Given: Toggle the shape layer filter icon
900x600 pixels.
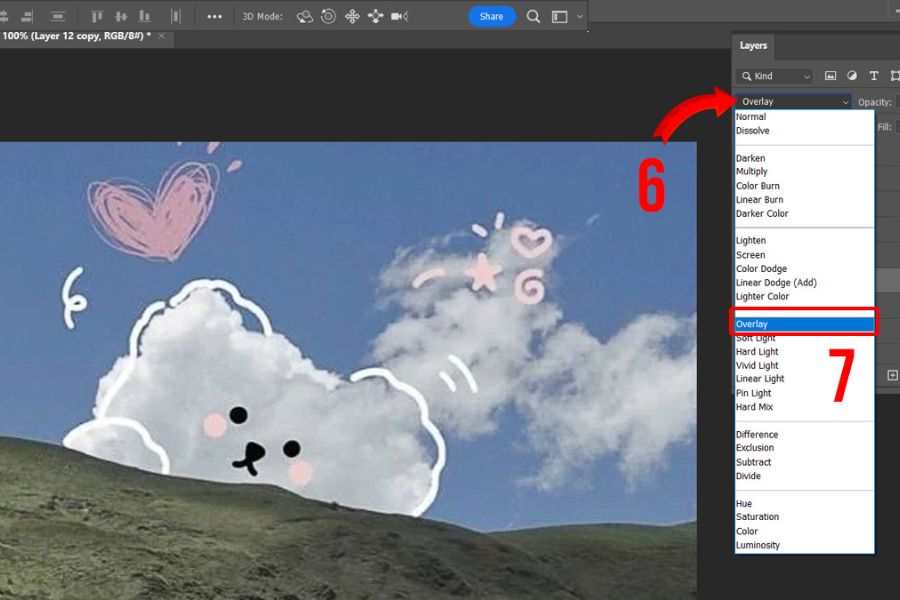Looking at the screenshot, I should click(893, 76).
